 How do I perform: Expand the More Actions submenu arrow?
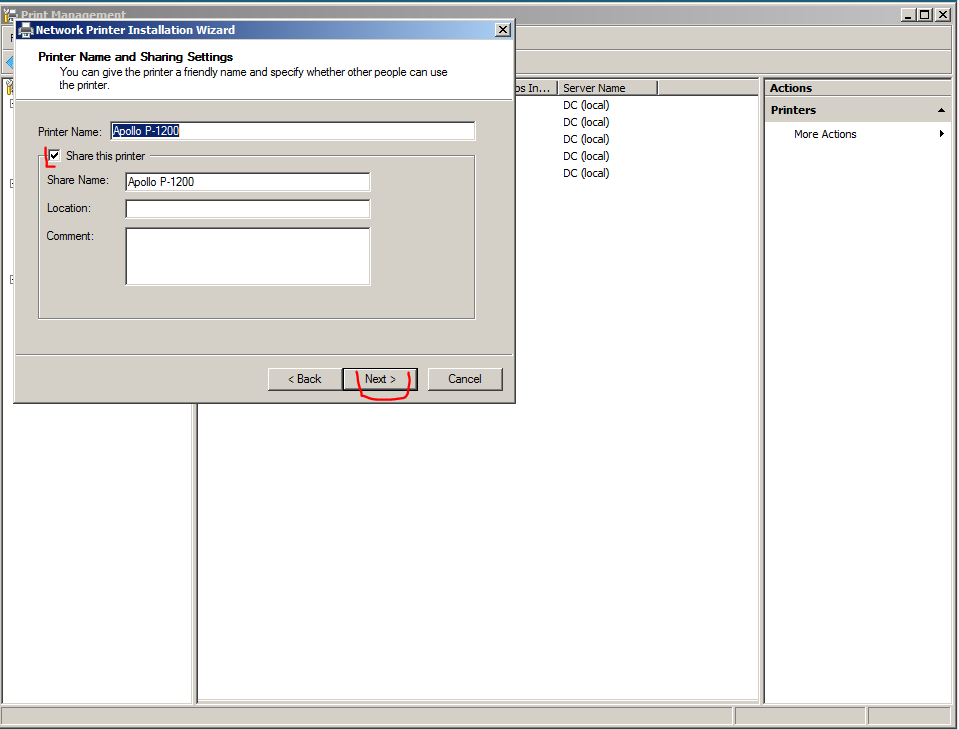[942, 134]
